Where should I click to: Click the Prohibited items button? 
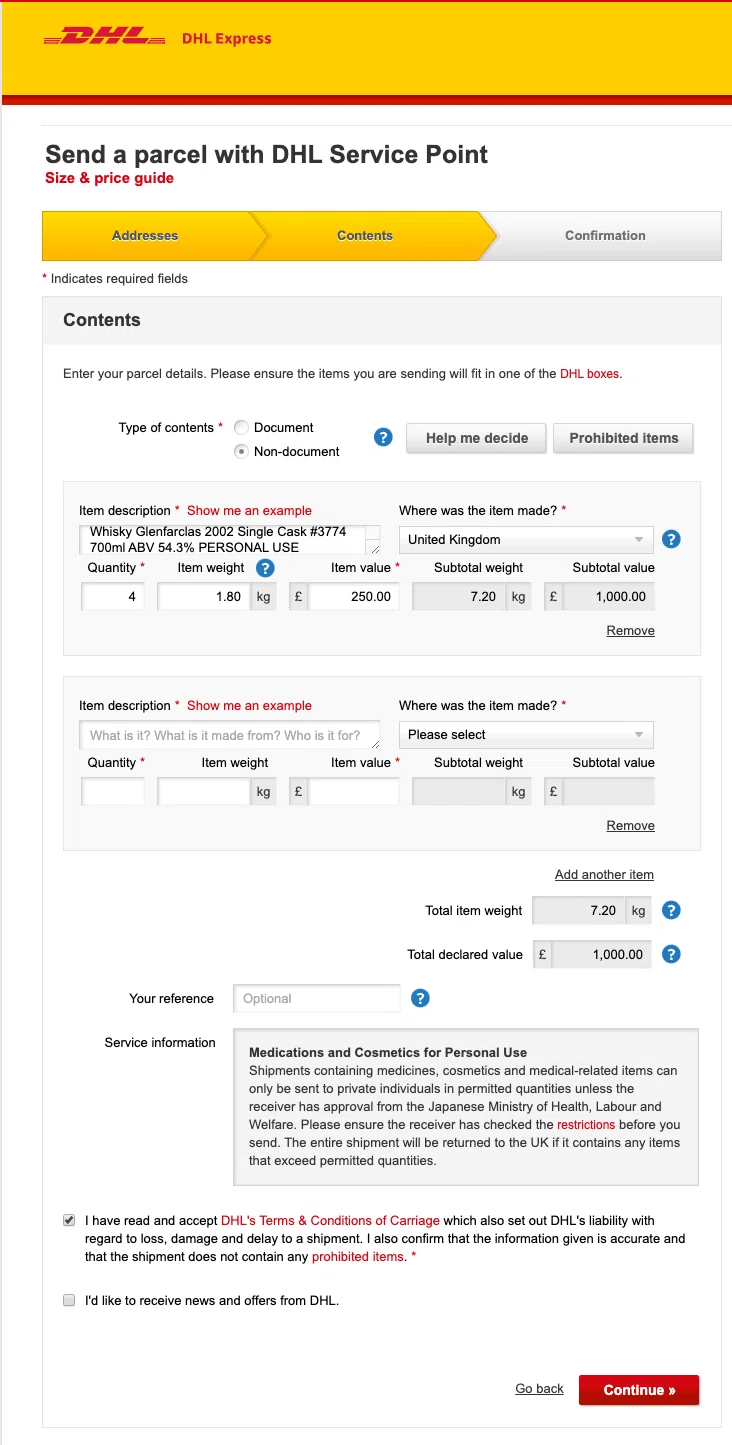tap(624, 438)
